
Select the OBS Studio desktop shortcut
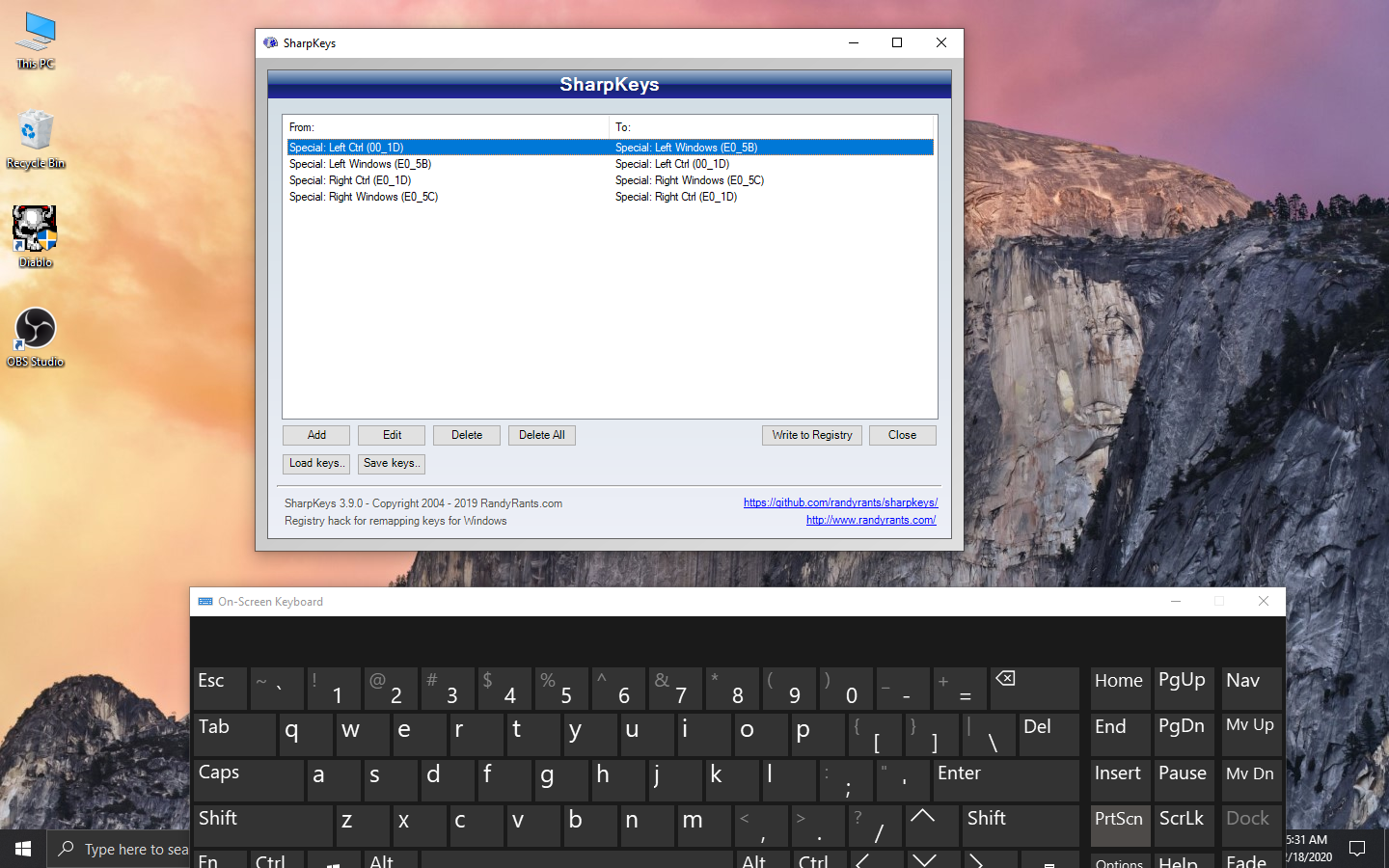[x=36, y=338]
